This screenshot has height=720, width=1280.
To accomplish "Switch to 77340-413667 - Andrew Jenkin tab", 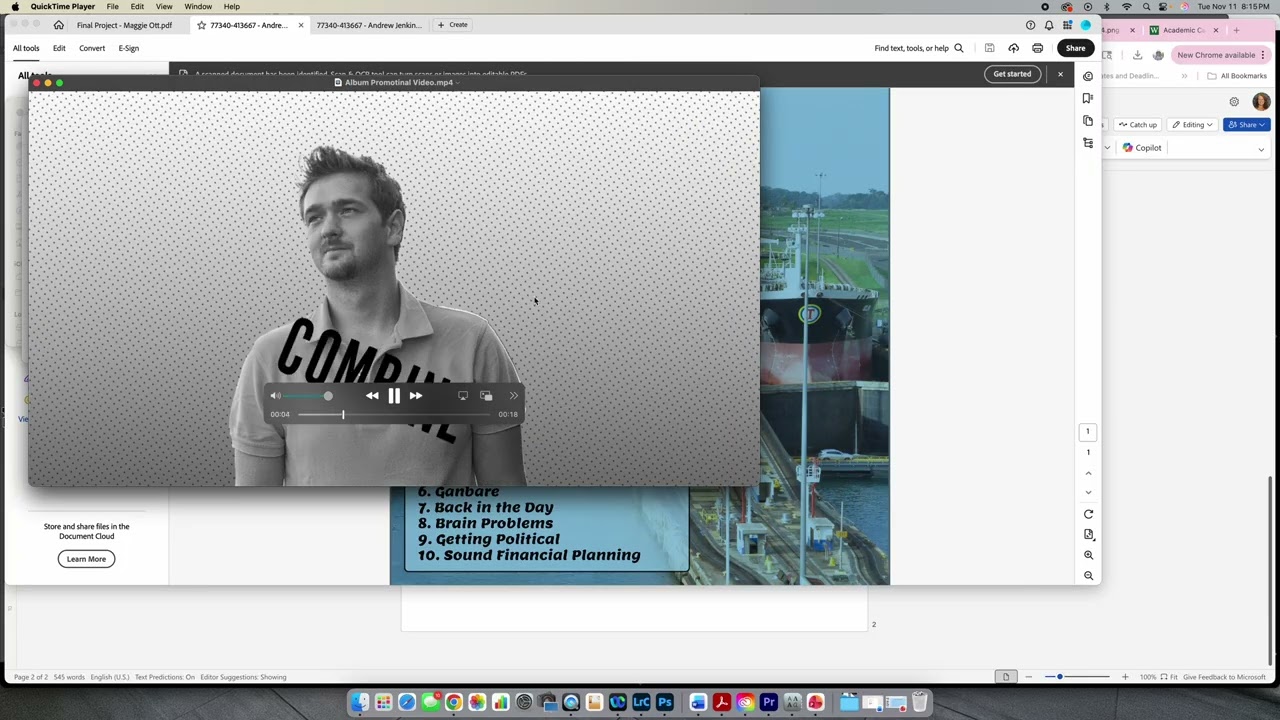I will [369, 25].
